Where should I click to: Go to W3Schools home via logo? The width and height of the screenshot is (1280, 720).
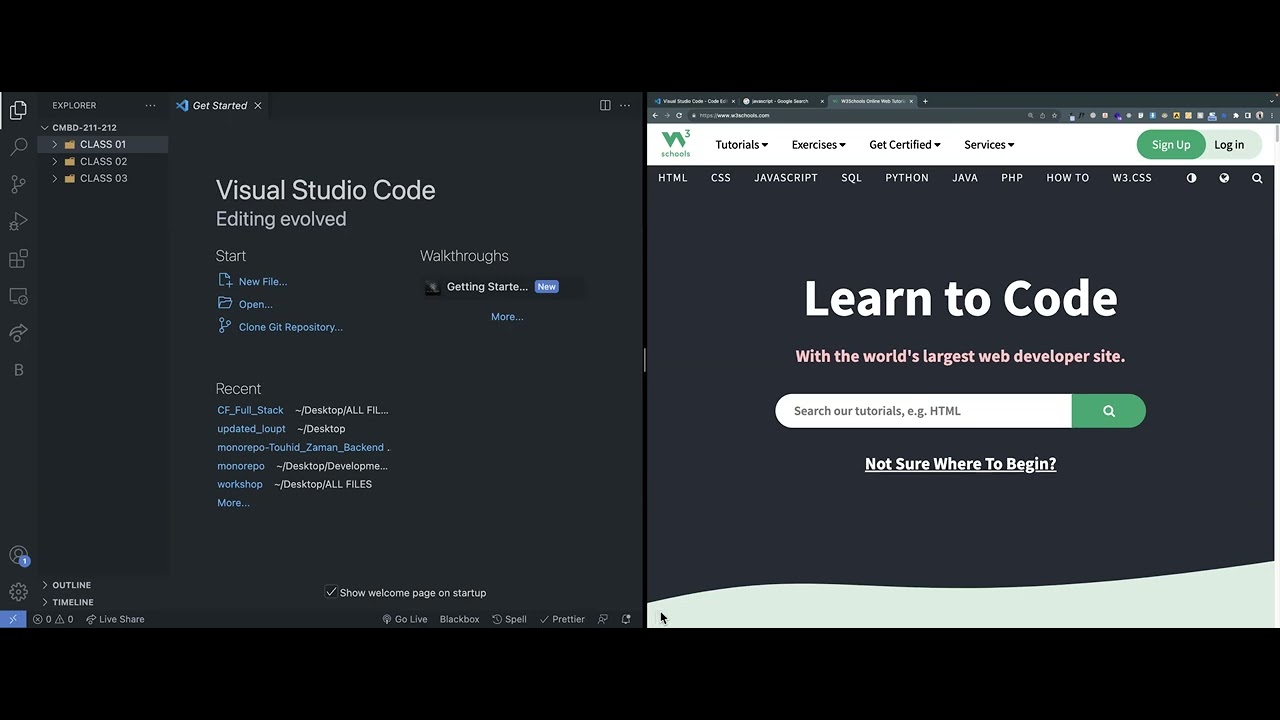coord(676,144)
